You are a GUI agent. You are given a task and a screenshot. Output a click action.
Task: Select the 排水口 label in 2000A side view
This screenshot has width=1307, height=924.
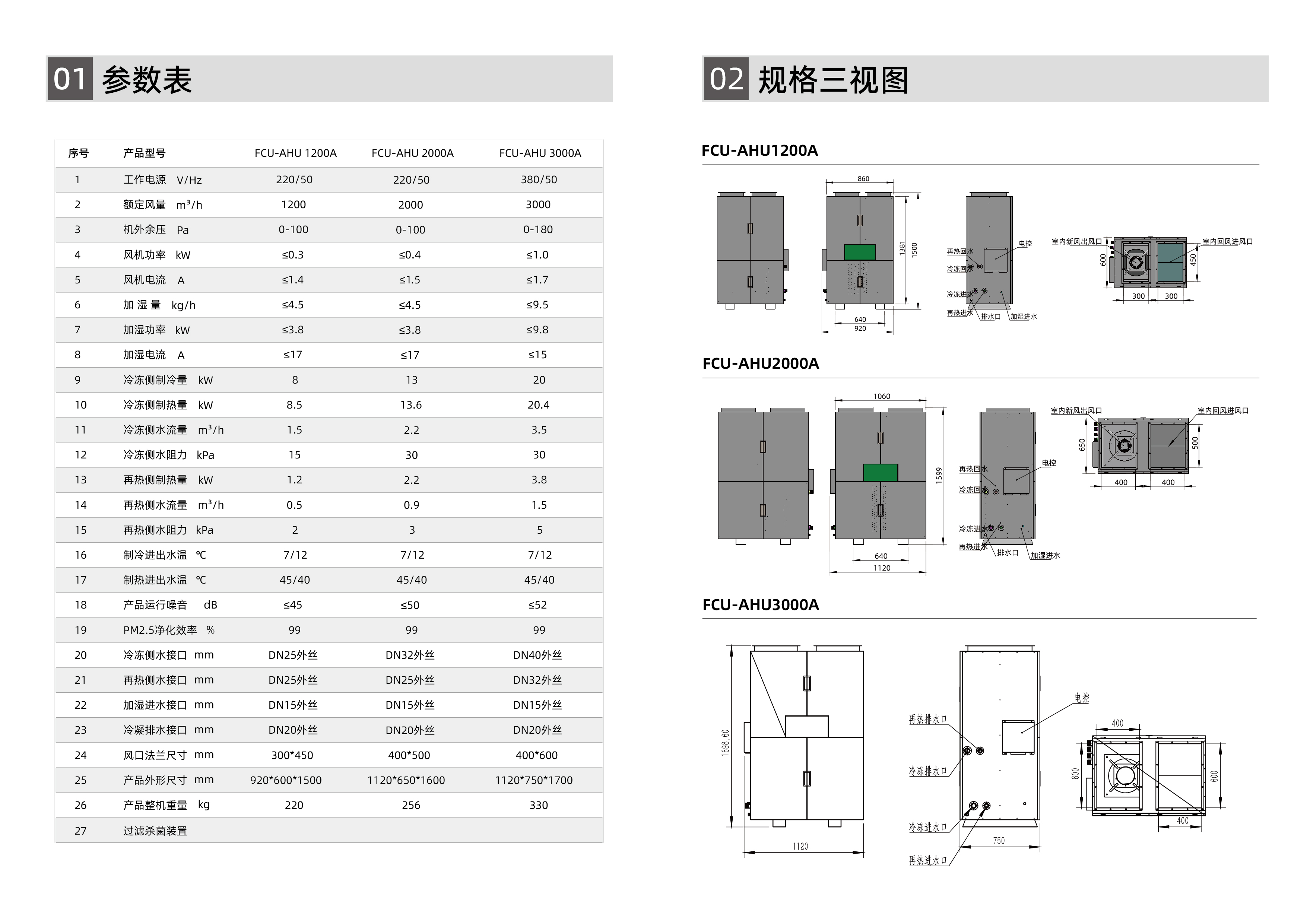tap(1008, 553)
